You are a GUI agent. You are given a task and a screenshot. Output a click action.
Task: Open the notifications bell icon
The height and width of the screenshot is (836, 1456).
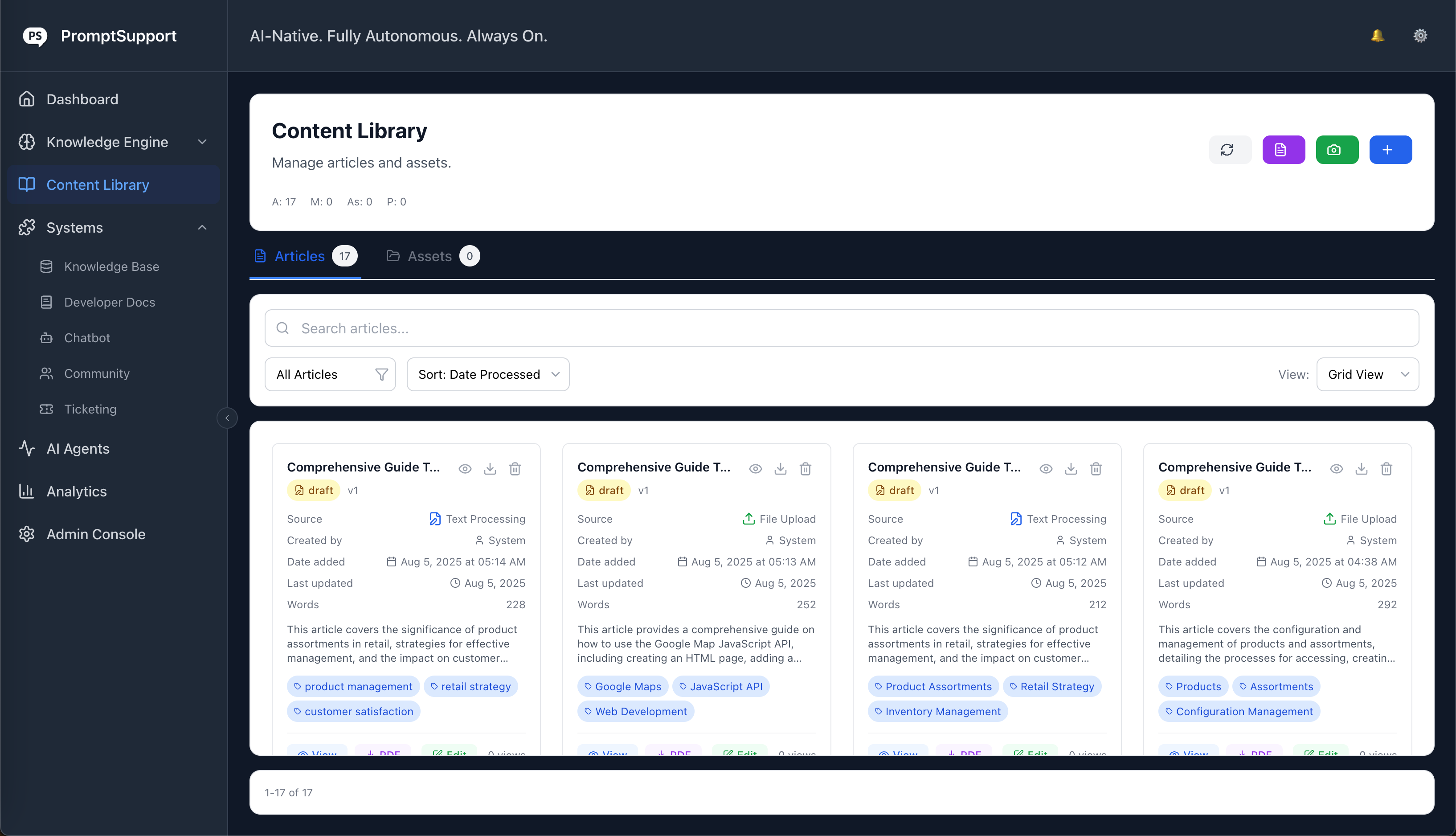click(x=1378, y=35)
